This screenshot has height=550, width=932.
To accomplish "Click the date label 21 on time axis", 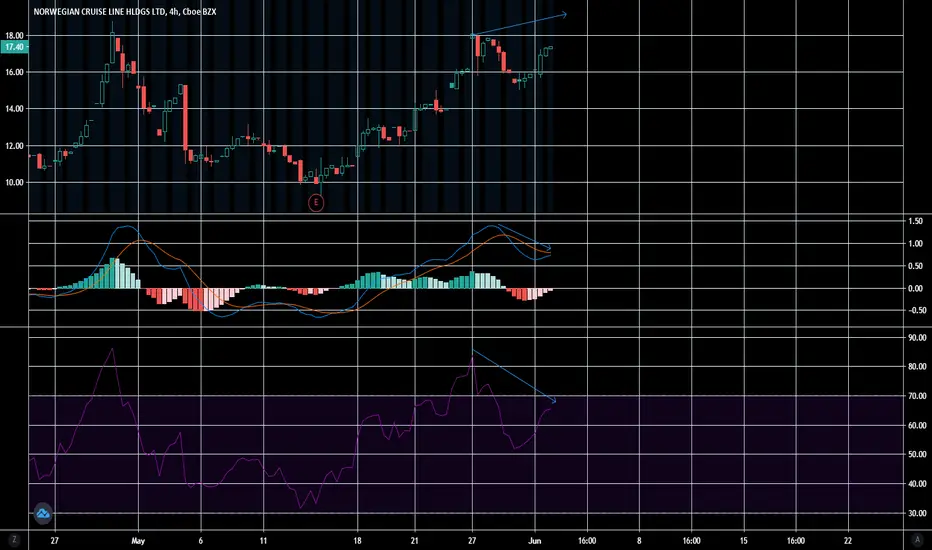I will coord(414,541).
